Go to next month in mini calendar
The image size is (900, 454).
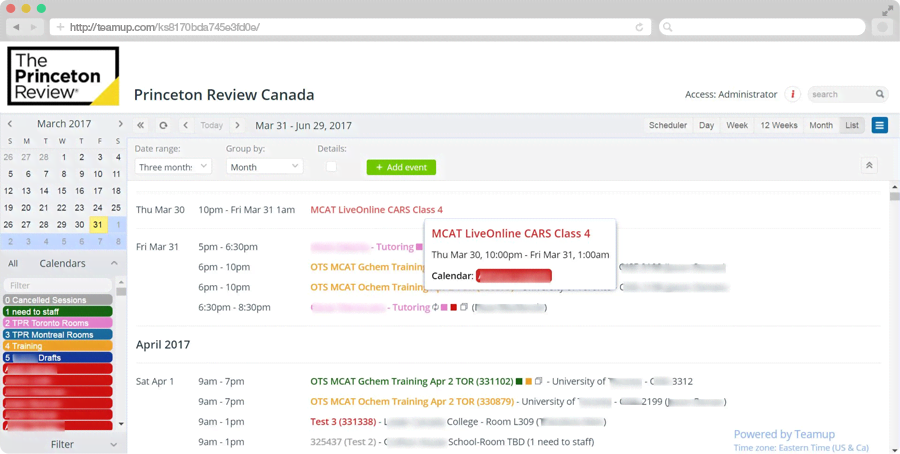[120, 124]
